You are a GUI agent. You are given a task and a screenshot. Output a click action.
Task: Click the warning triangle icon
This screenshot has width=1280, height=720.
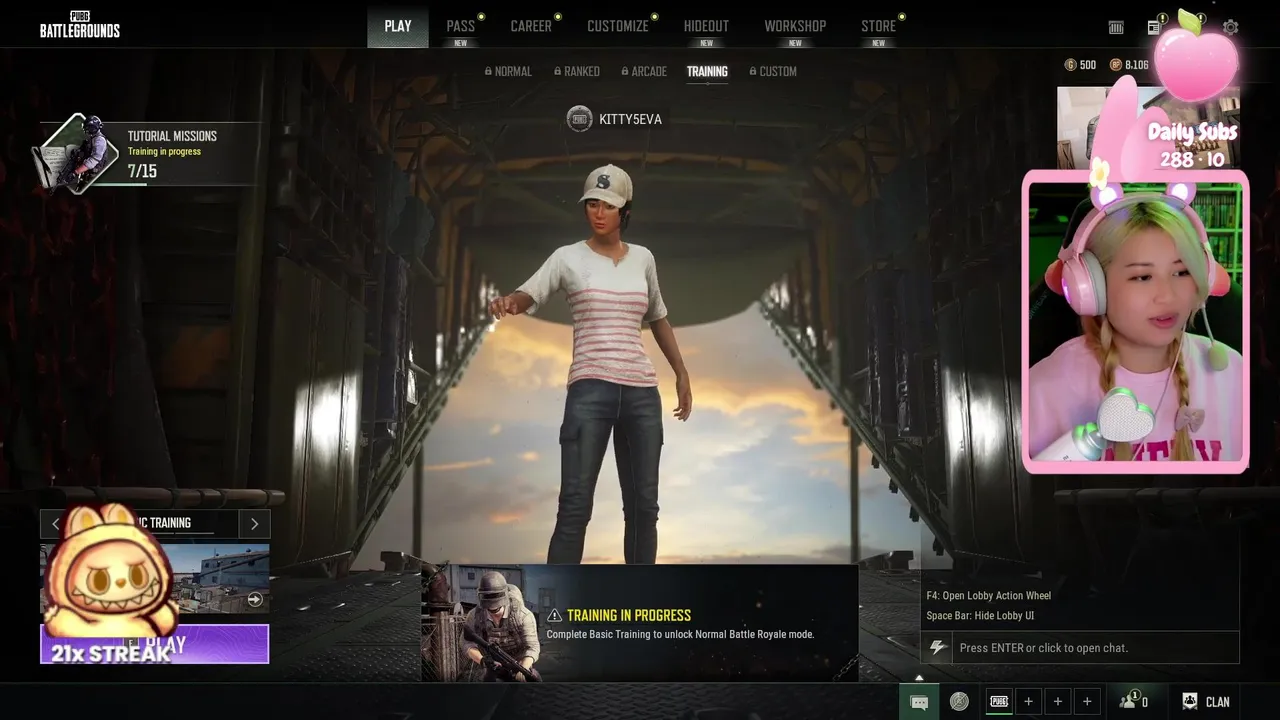click(x=554, y=615)
